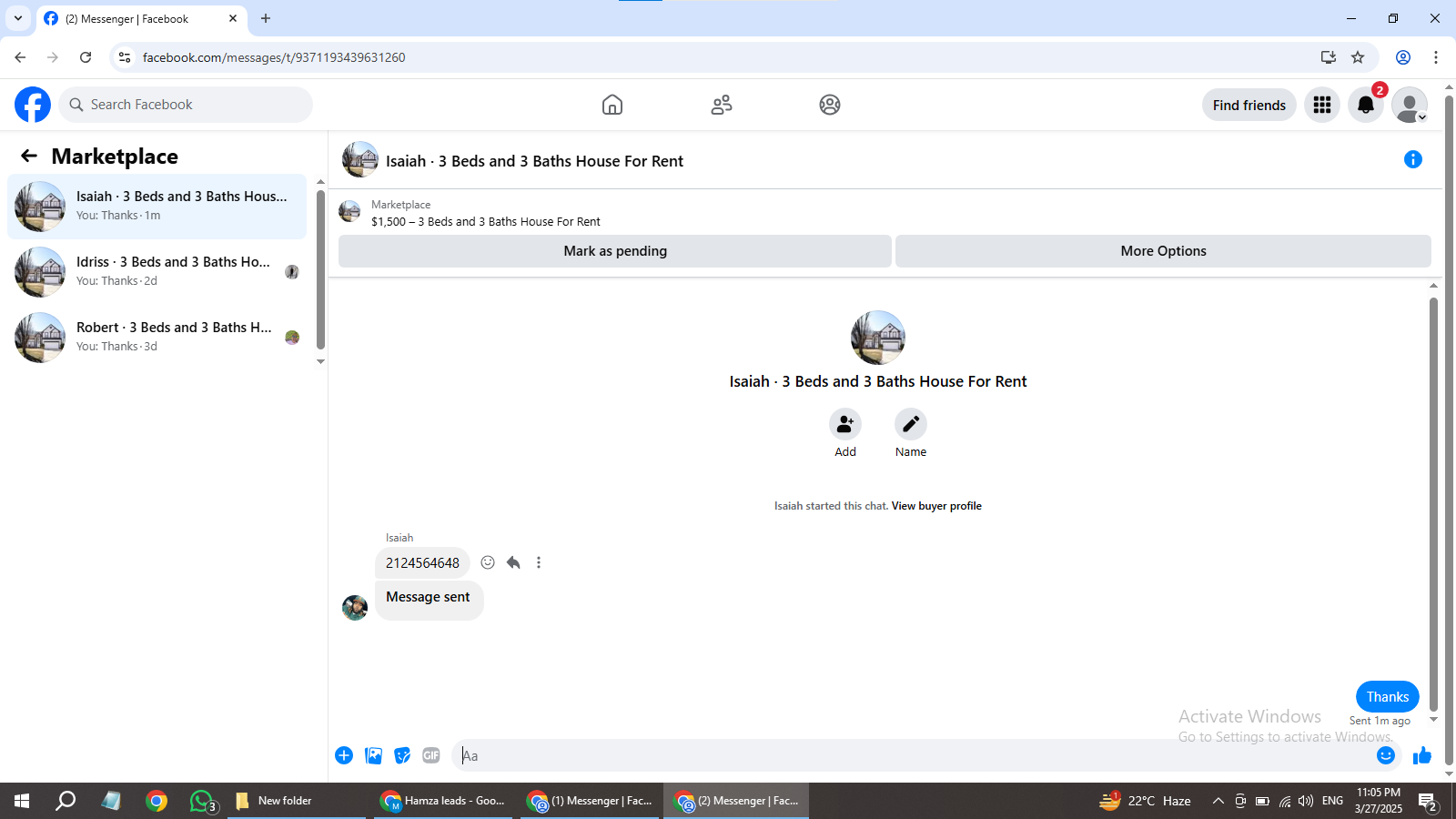Click the chat messages scrollbar

(x=1433, y=505)
